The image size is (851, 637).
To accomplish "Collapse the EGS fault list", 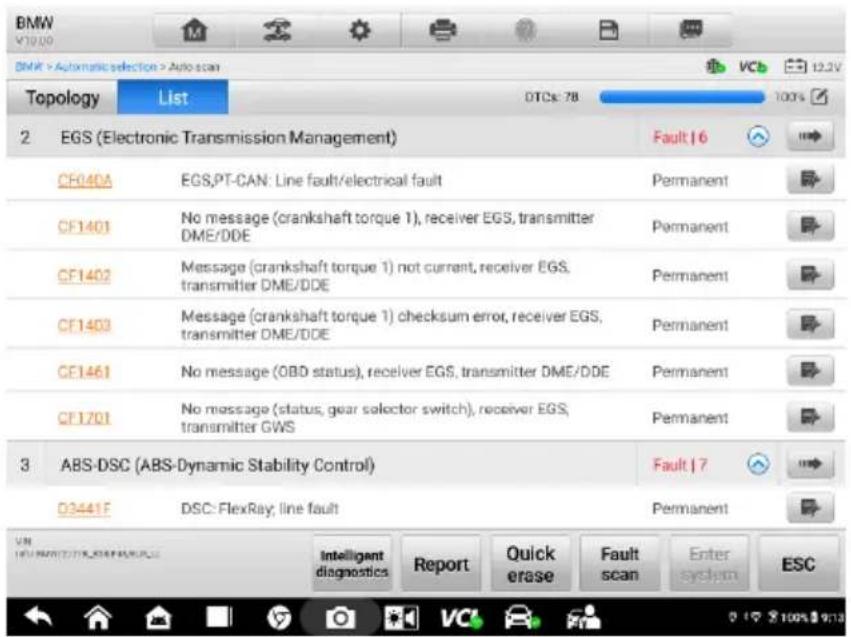I will [x=758, y=137].
